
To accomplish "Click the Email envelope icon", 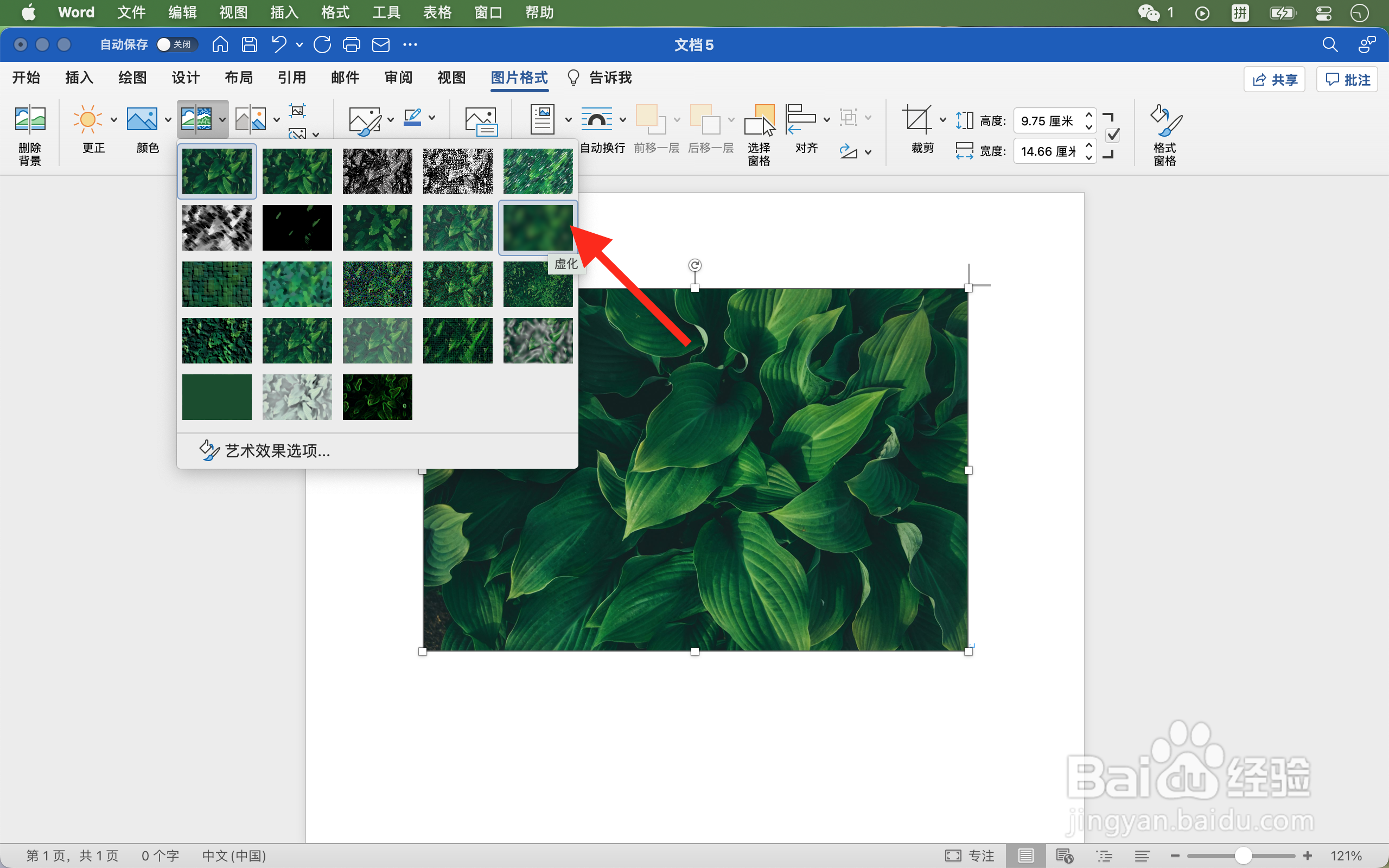I will pos(381,44).
